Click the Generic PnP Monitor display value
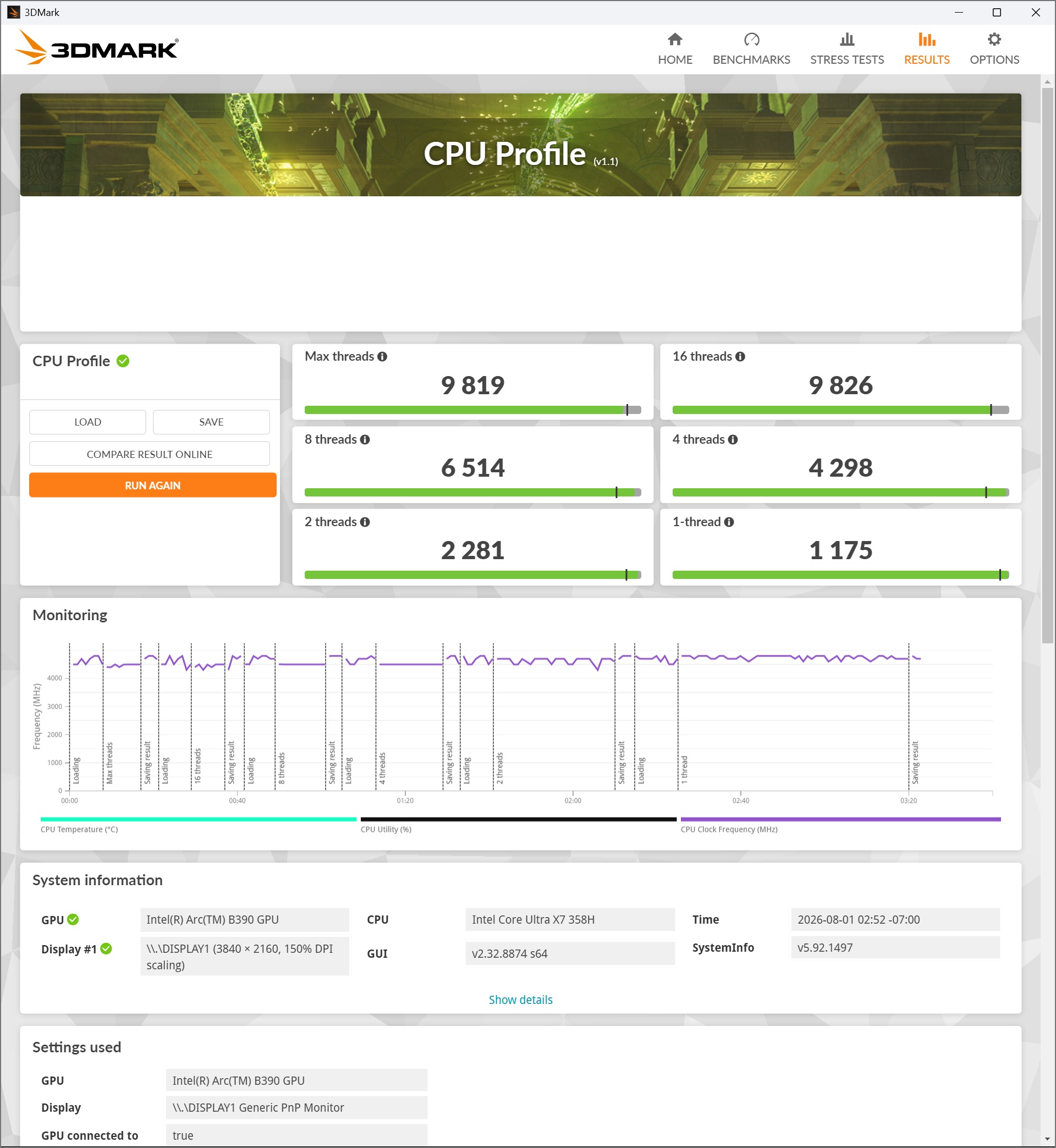 296,1107
